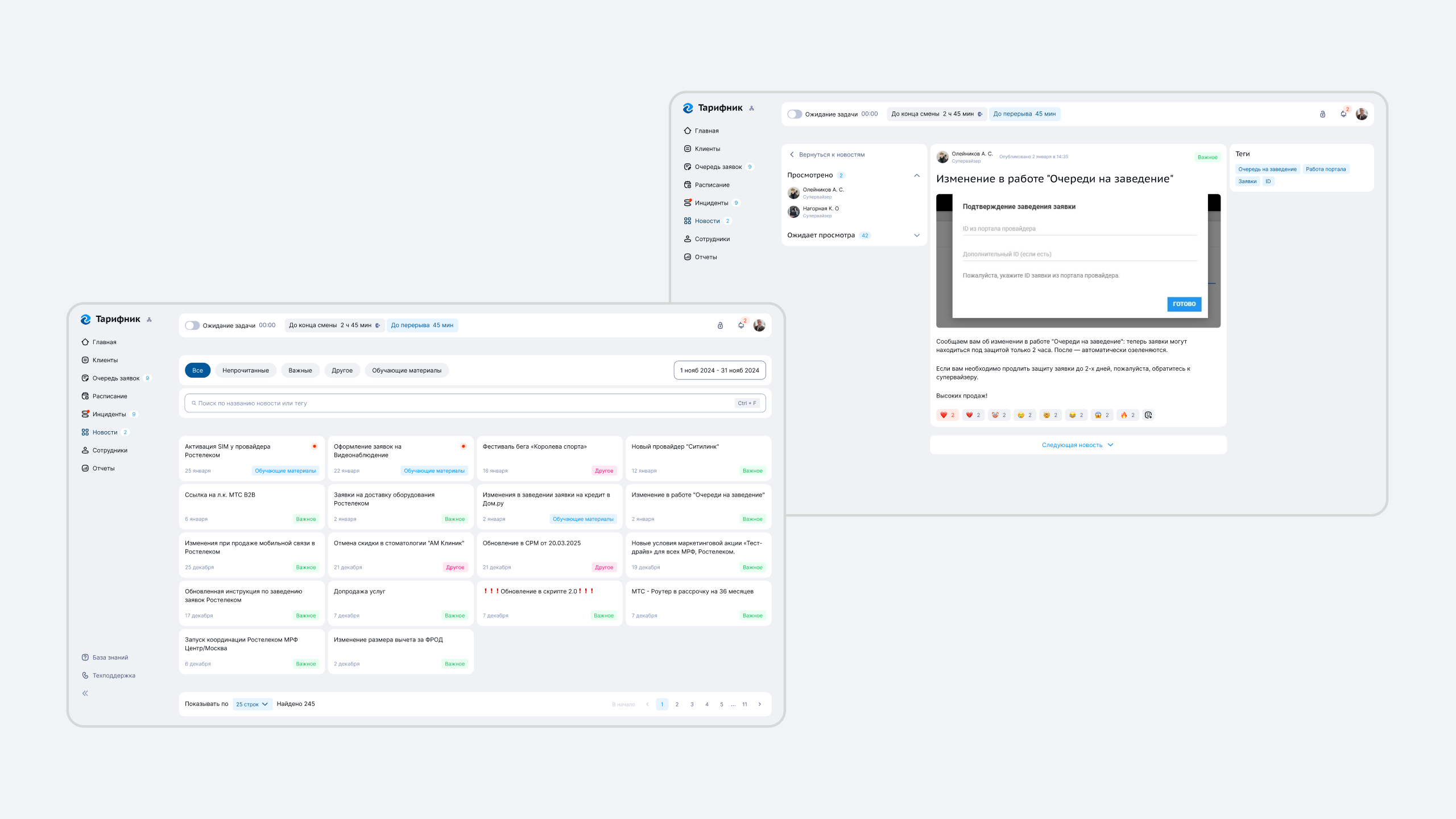Collapse the sidebar with the double-chevron icon
Image resolution: width=1456 pixels, height=819 pixels.
pyautogui.click(x=85, y=693)
